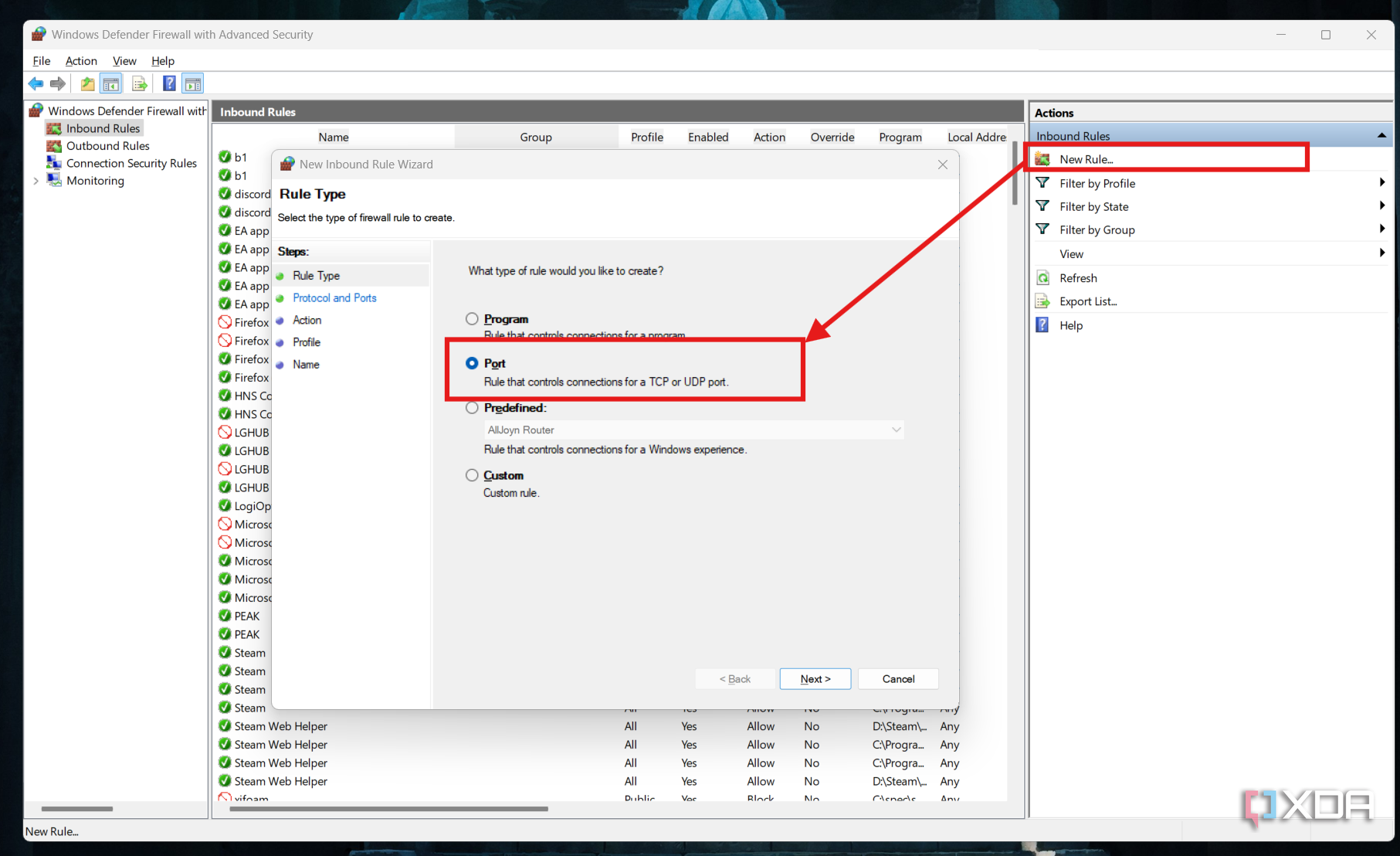This screenshot has height=856, width=1400.
Task: Go to Protocol and Ports step
Action: tap(334, 298)
